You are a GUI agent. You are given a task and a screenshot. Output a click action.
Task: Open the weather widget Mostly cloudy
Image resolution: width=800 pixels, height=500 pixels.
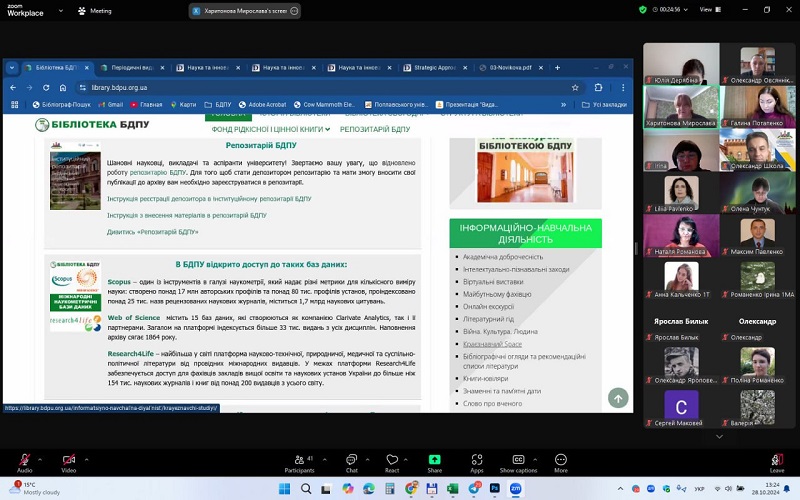[x=36, y=488]
